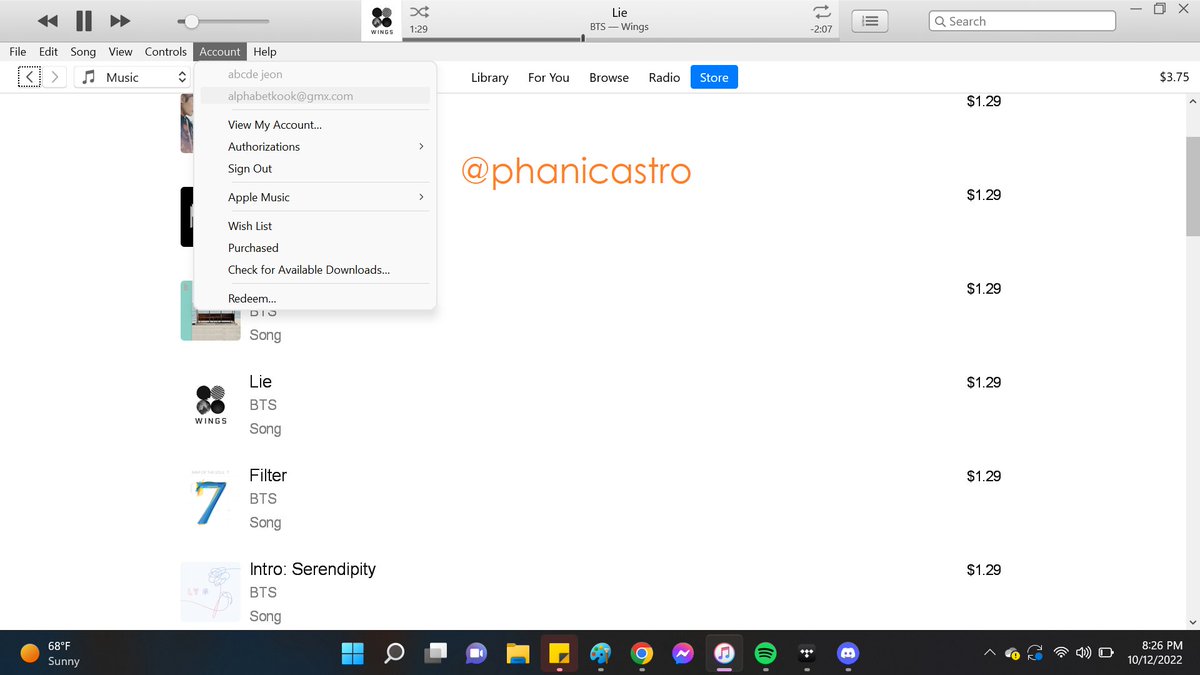Click BTS artist under Lie
Image resolution: width=1200 pixels, height=675 pixels.
pos(263,405)
